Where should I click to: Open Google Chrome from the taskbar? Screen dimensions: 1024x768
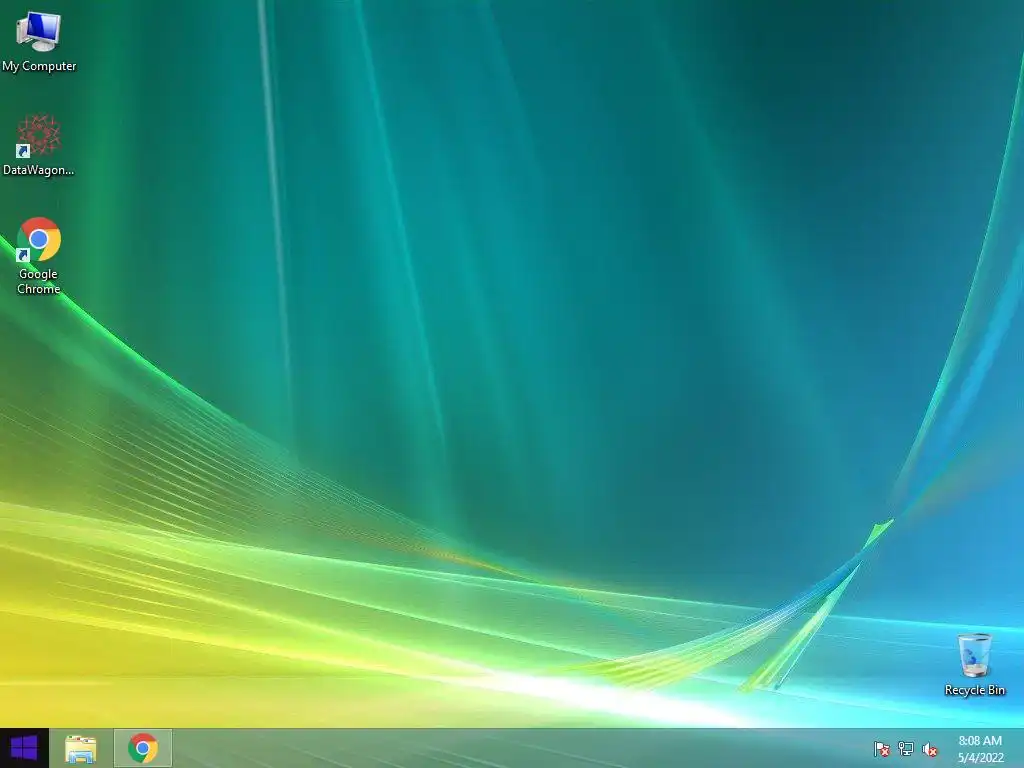coord(143,748)
